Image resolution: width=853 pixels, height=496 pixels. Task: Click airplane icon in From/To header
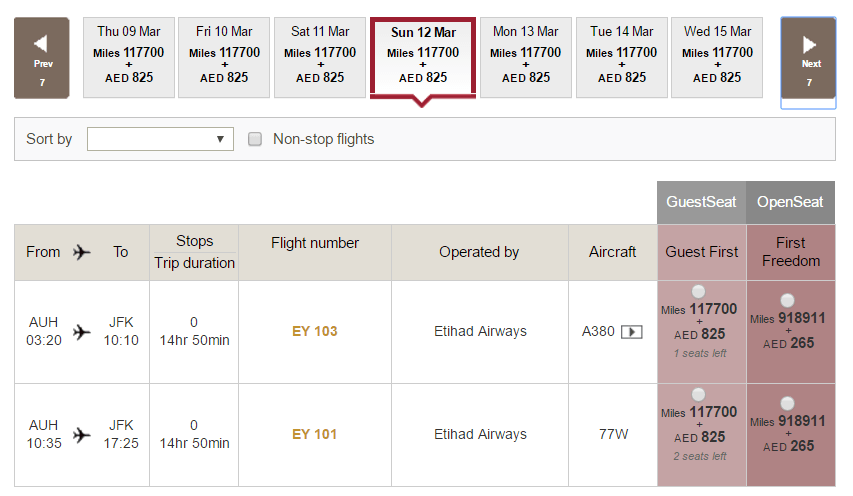[82, 252]
